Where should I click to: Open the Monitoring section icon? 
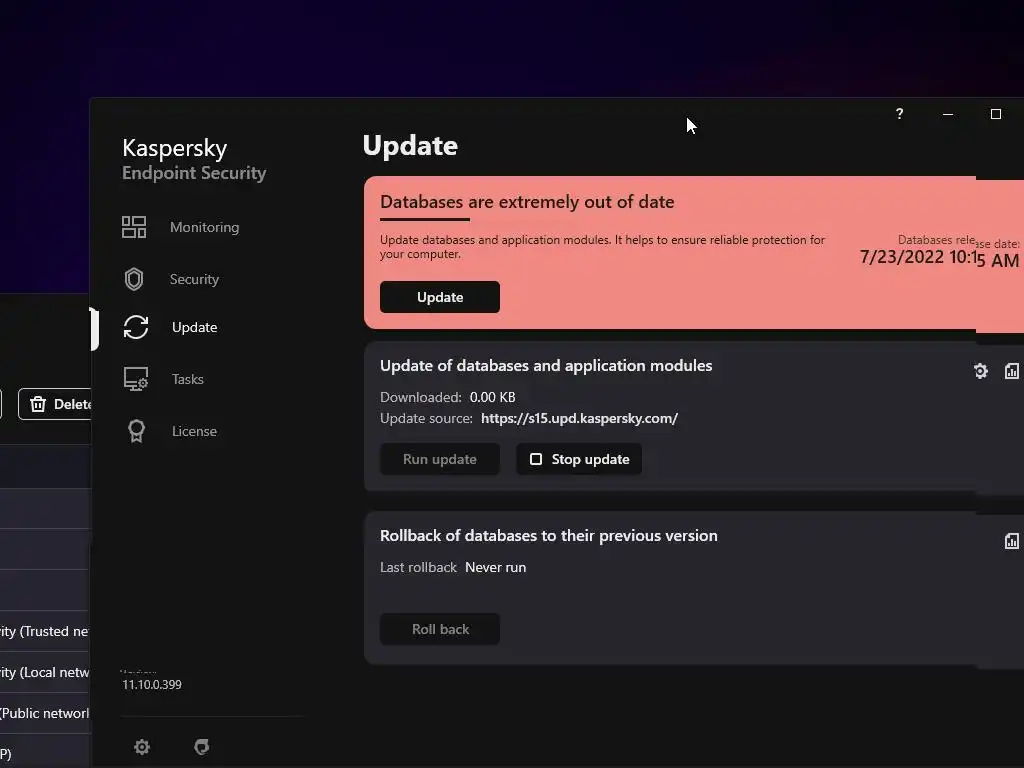[x=134, y=227]
